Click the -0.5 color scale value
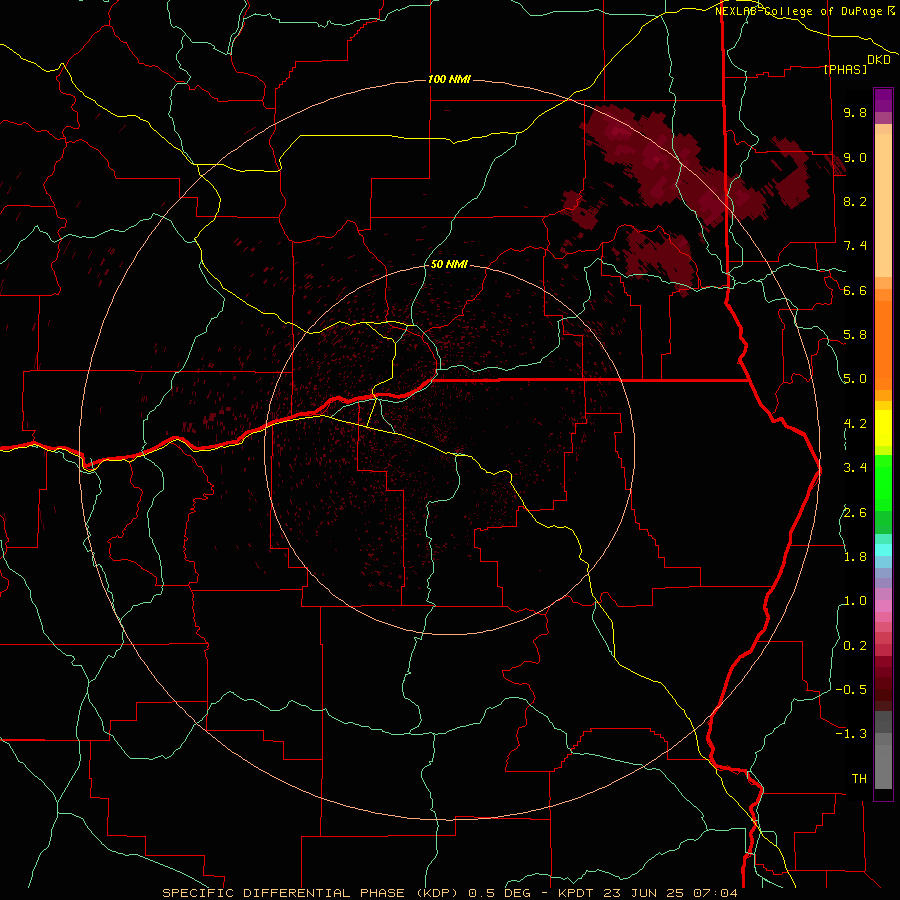The width and height of the screenshot is (900, 900). 851,690
